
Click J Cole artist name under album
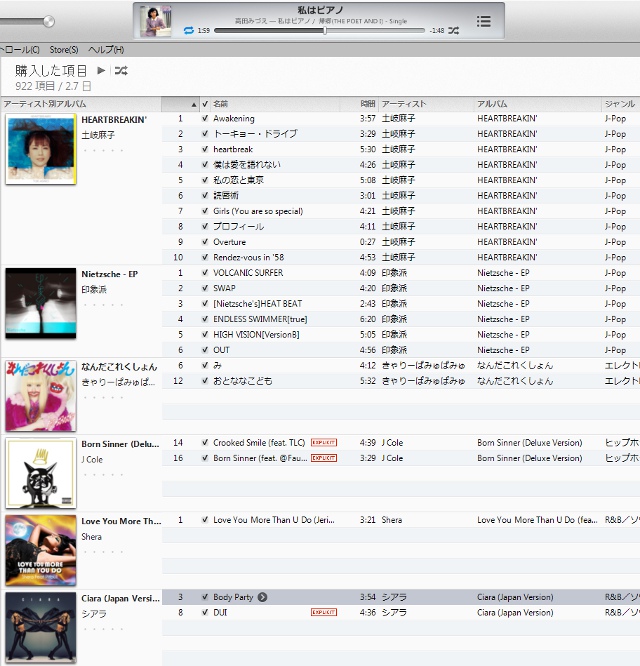(x=92, y=459)
